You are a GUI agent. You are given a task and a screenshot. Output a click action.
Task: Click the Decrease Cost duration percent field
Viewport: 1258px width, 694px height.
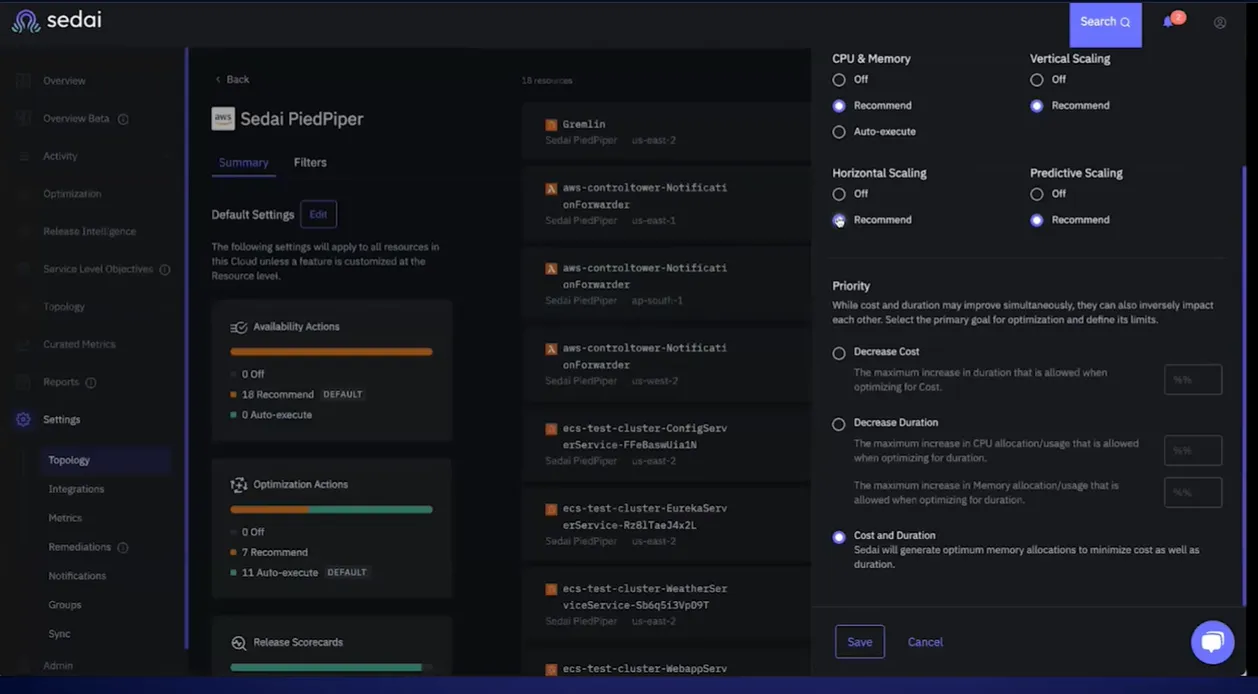(1193, 380)
